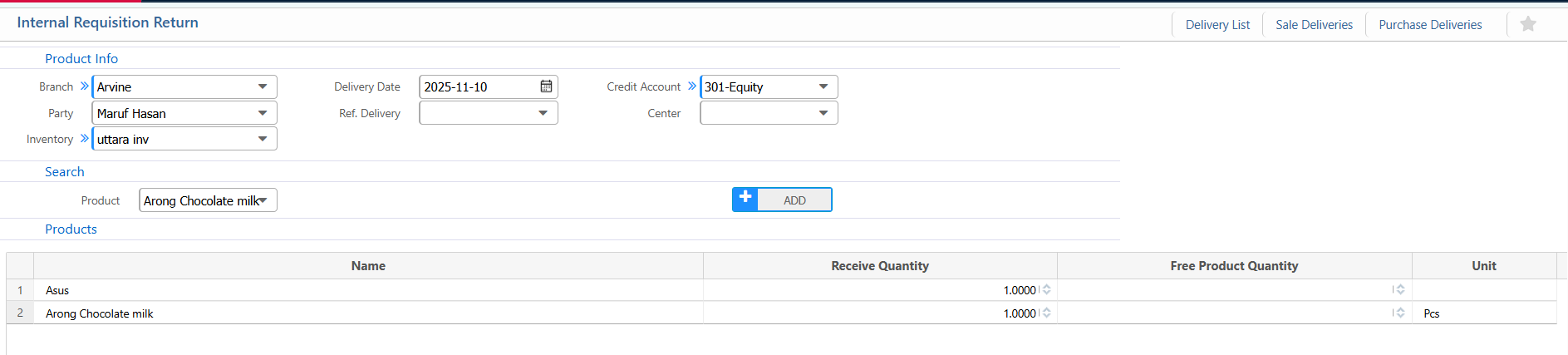Click double-arrow icon beside Branch label
Screen dimensions: 1568x355
click(x=84, y=86)
